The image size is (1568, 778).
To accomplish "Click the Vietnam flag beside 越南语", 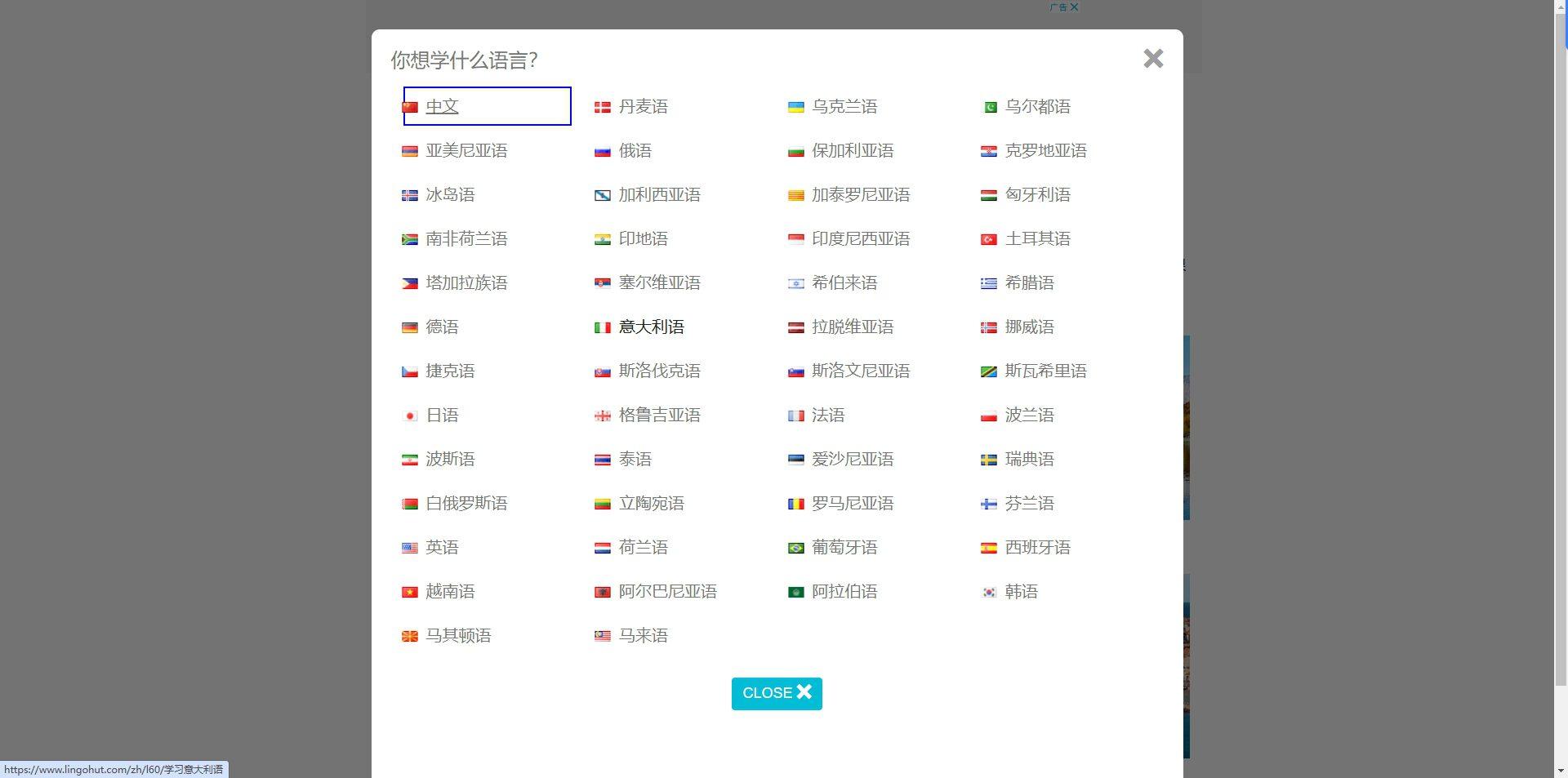I will (410, 593).
